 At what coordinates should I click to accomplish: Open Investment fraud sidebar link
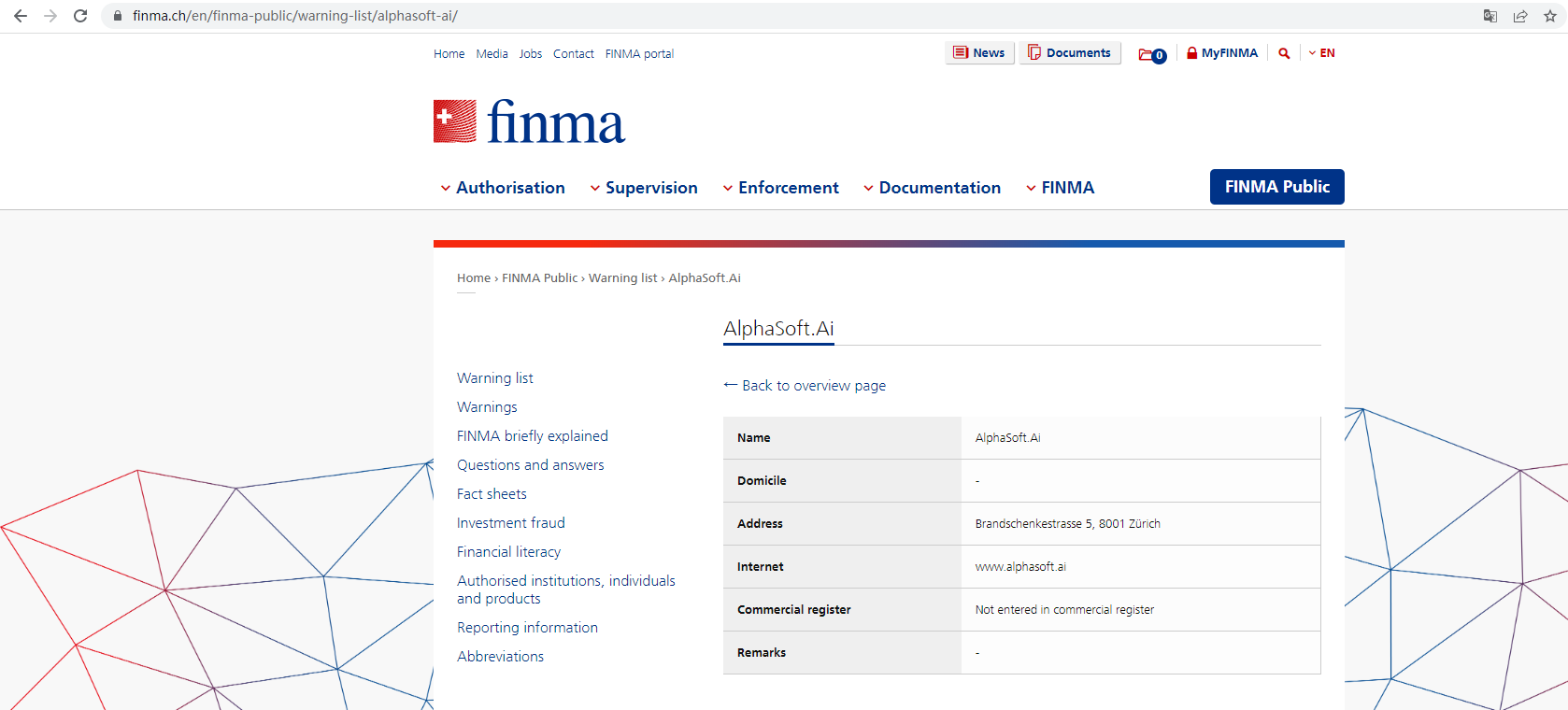tap(510, 523)
